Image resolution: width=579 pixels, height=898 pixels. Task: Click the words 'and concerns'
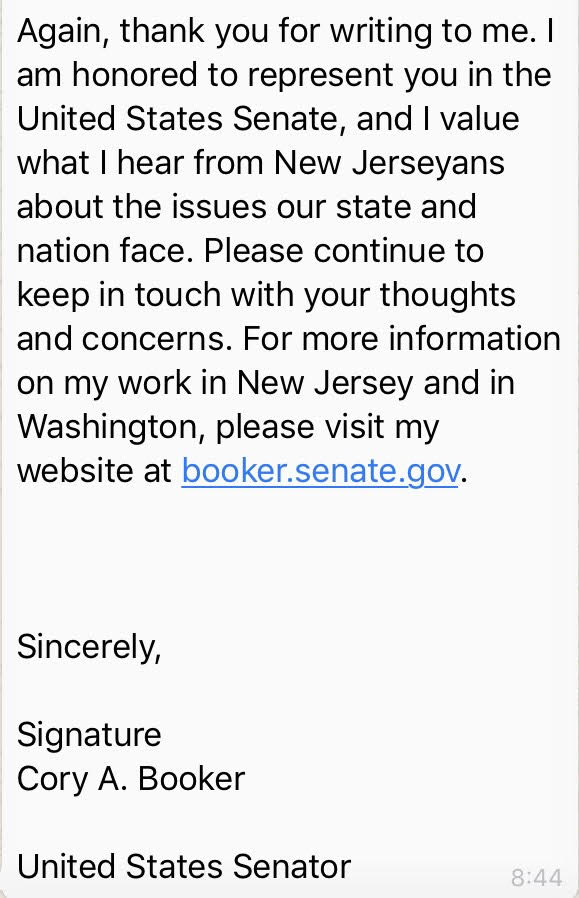point(121,339)
